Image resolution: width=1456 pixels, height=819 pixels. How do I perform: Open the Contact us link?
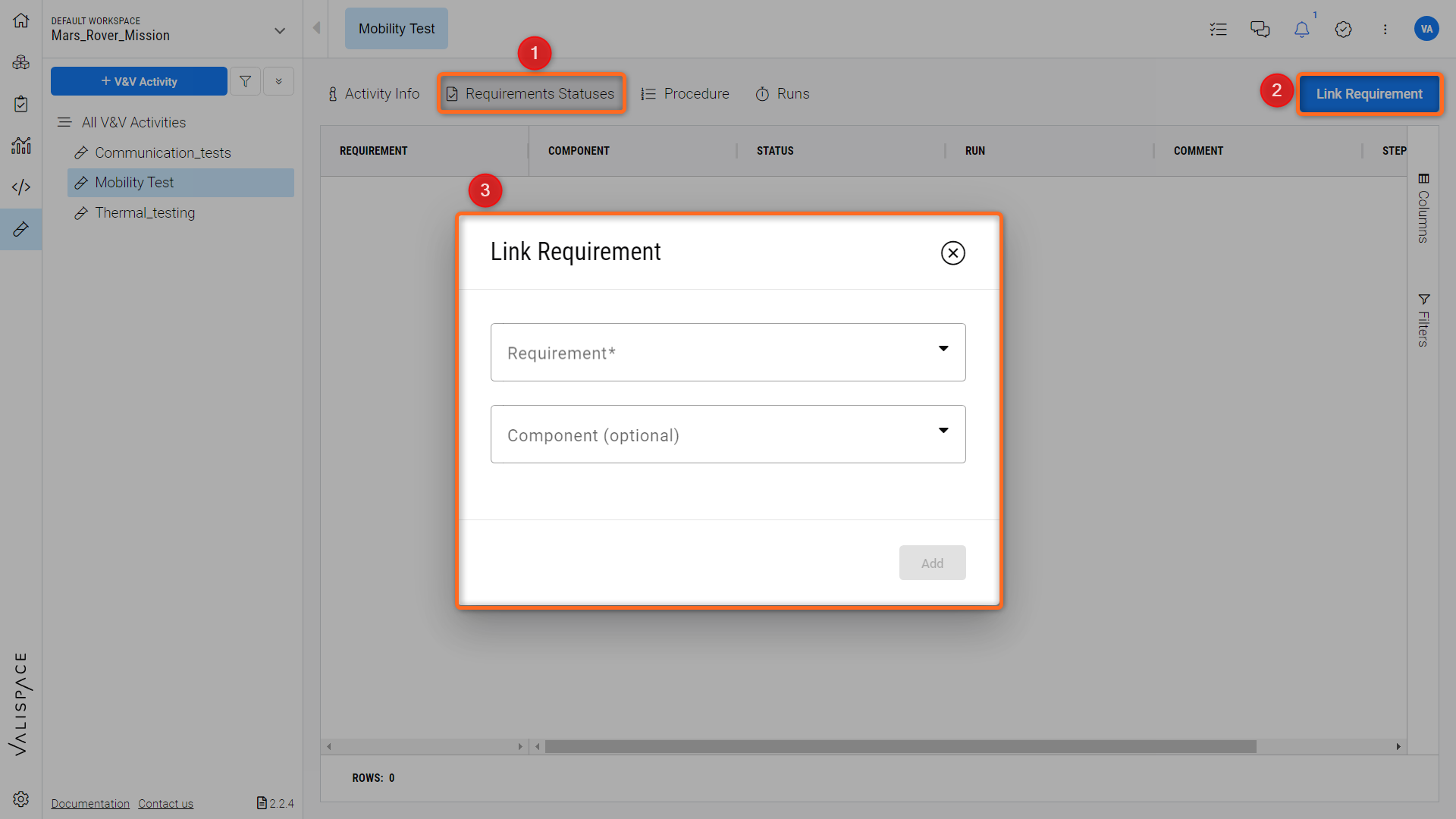click(165, 804)
